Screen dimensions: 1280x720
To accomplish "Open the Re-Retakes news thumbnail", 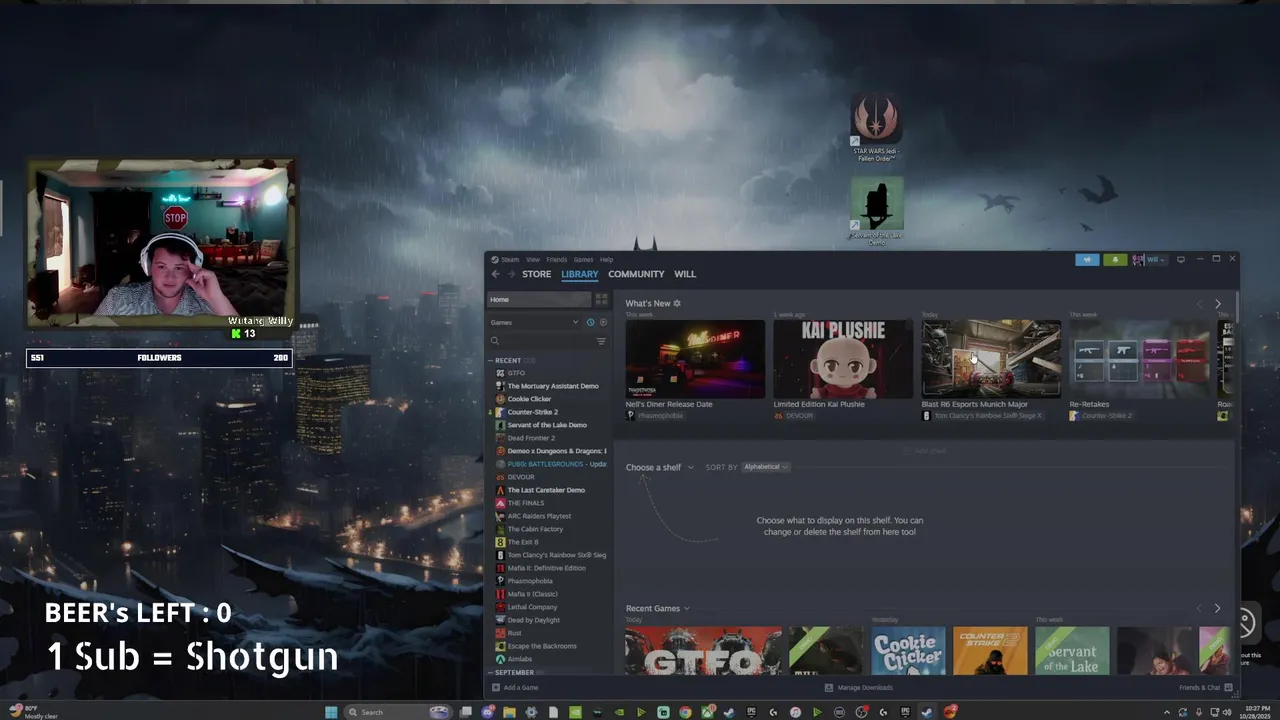I will pos(1139,359).
